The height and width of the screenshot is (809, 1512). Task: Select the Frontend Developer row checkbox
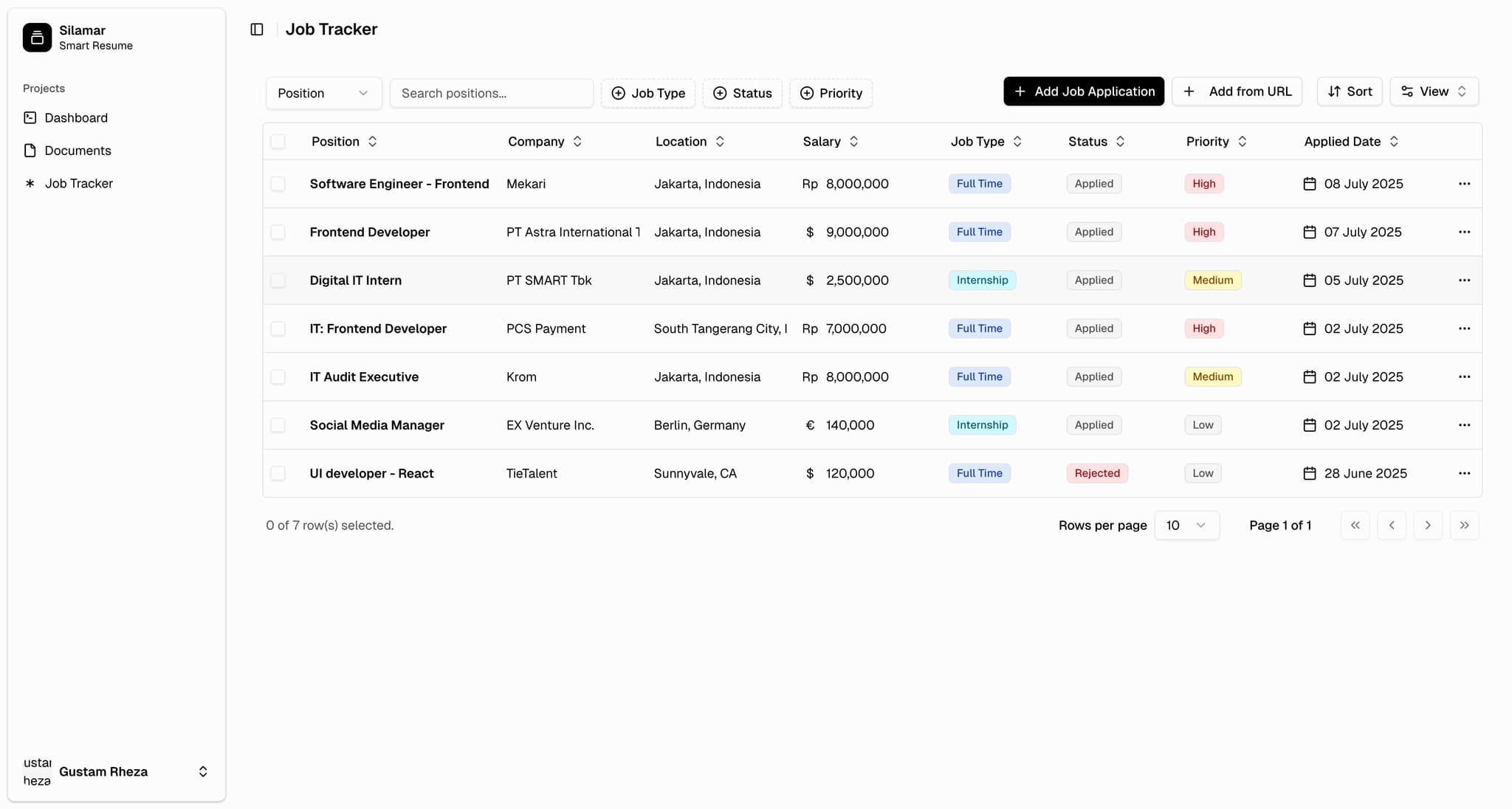278,232
